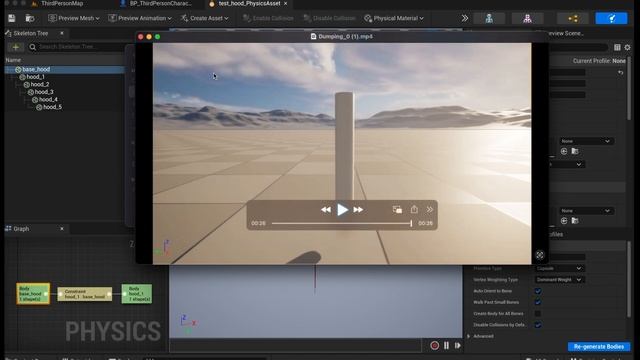Enable the Create Body for All Bones checkbox
The width and height of the screenshot is (640, 360).
click(x=538, y=313)
